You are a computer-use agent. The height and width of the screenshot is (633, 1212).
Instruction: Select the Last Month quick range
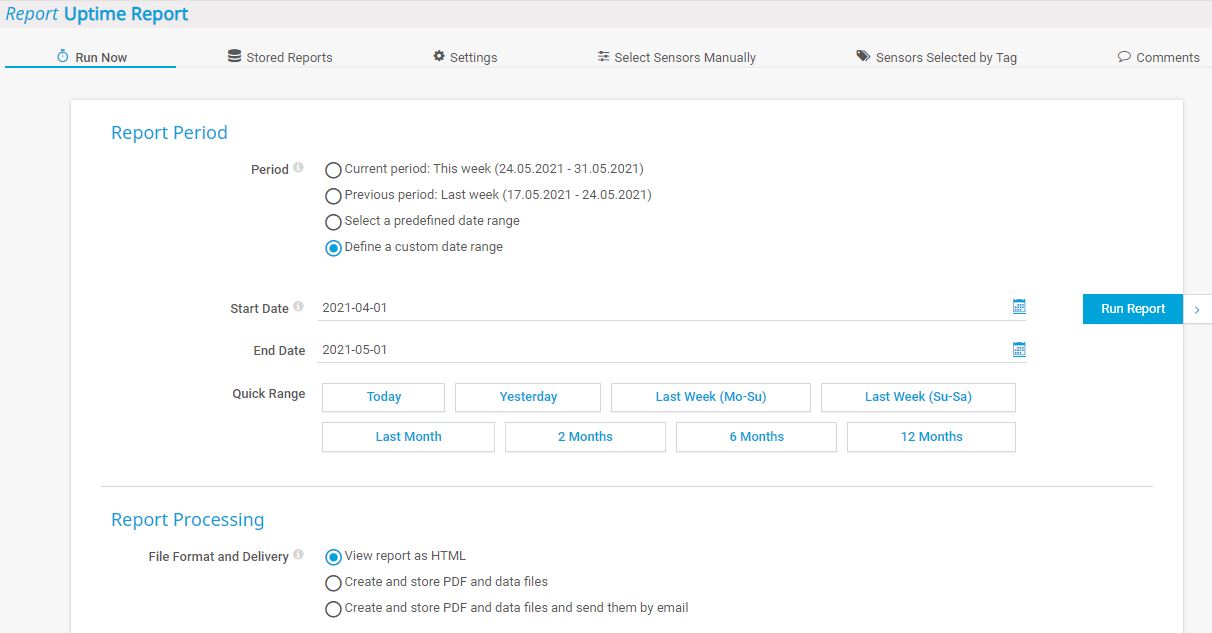[408, 436]
